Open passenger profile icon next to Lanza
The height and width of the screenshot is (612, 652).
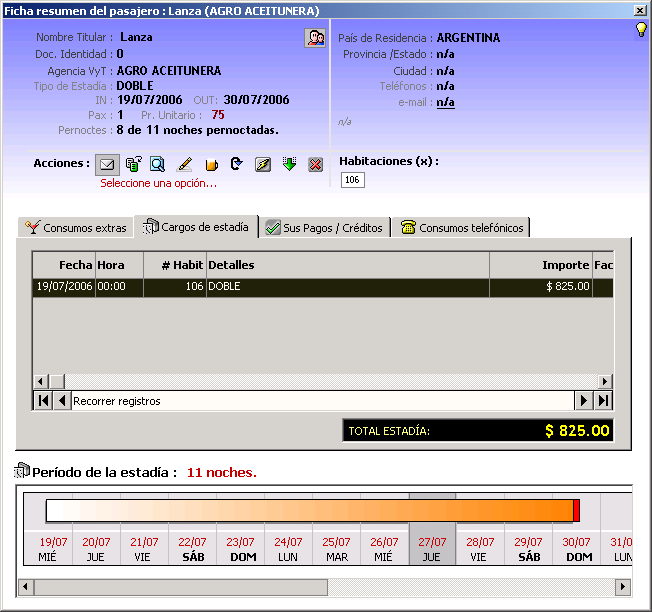(315, 38)
